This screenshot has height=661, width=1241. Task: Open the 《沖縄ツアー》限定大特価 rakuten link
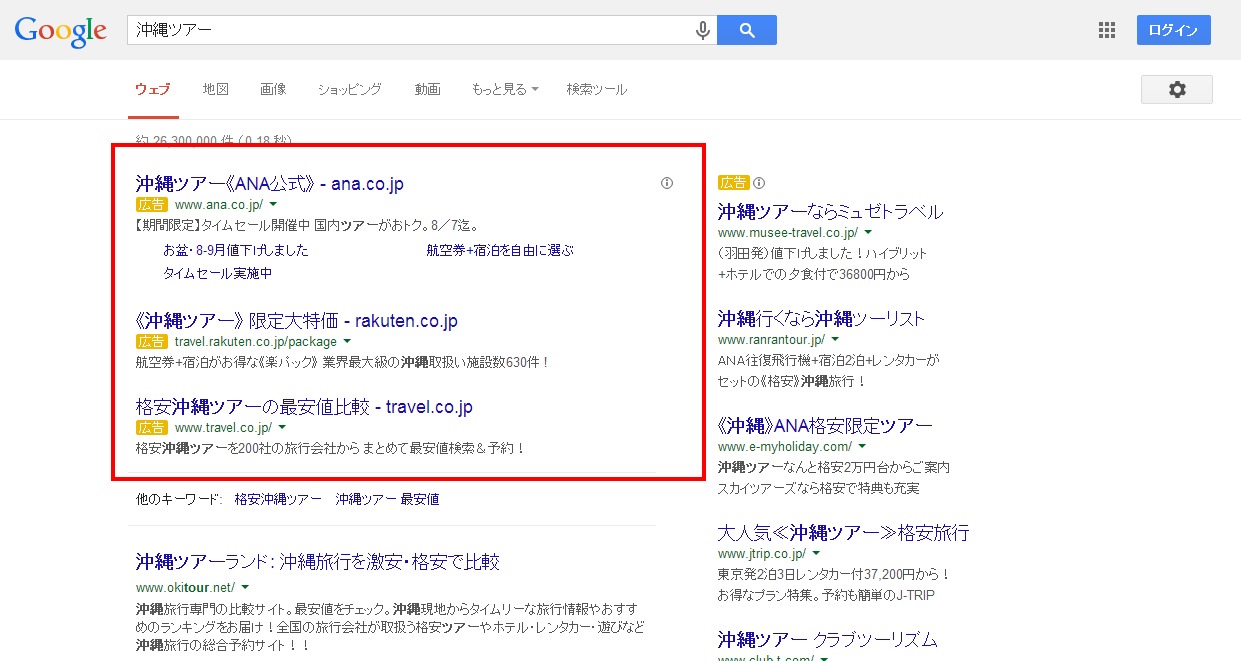click(x=297, y=321)
